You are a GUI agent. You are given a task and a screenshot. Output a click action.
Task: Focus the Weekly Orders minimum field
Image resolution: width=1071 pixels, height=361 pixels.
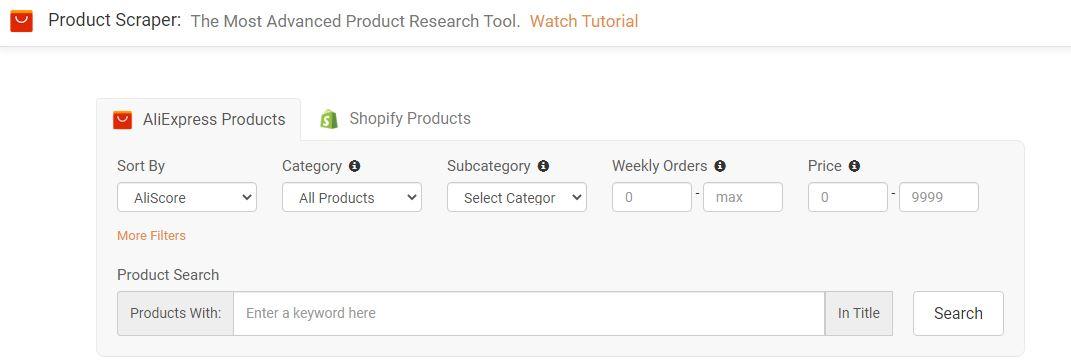tap(652, 197)
